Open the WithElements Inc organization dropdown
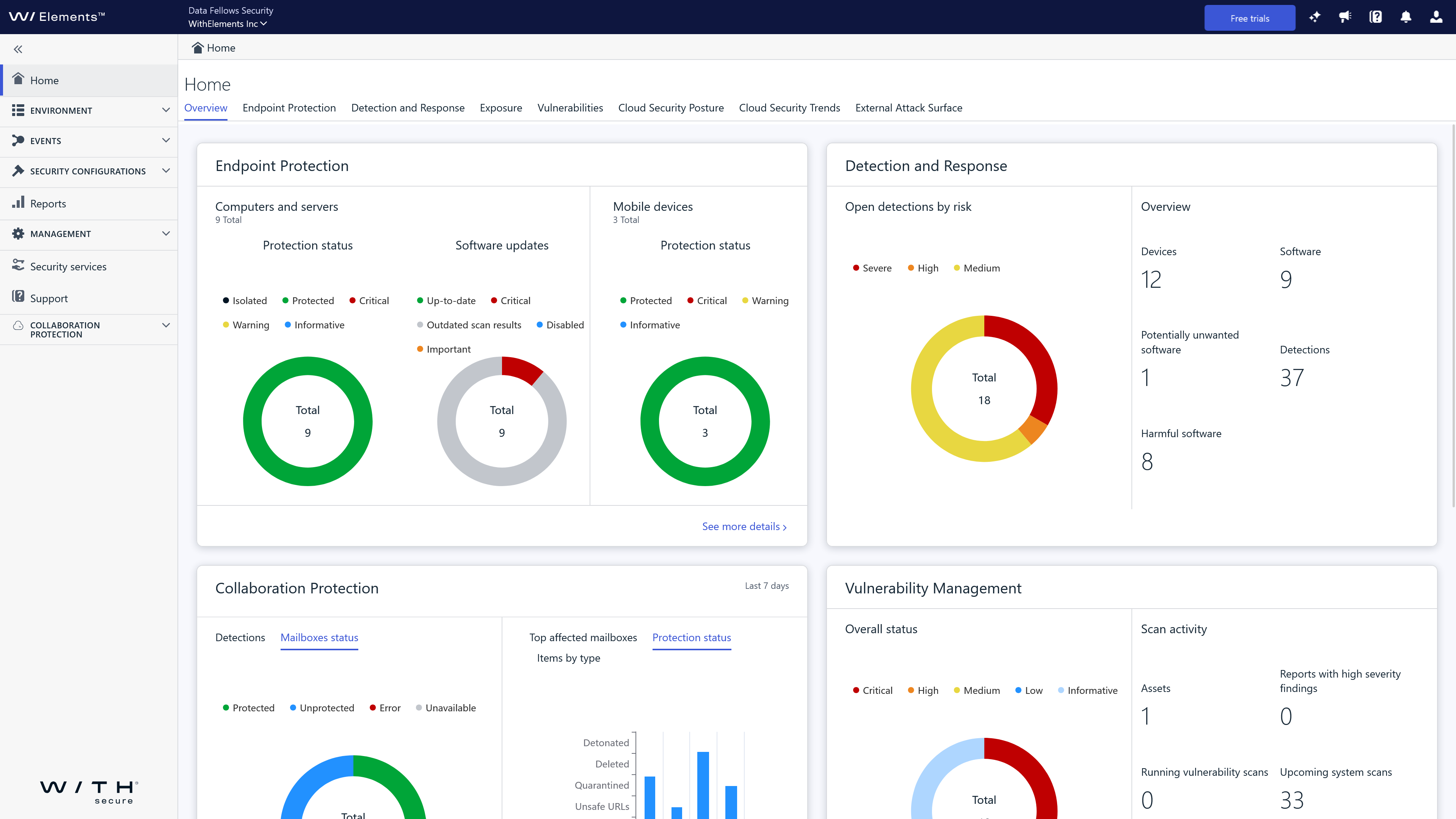1456x819 pixels. 227,24
